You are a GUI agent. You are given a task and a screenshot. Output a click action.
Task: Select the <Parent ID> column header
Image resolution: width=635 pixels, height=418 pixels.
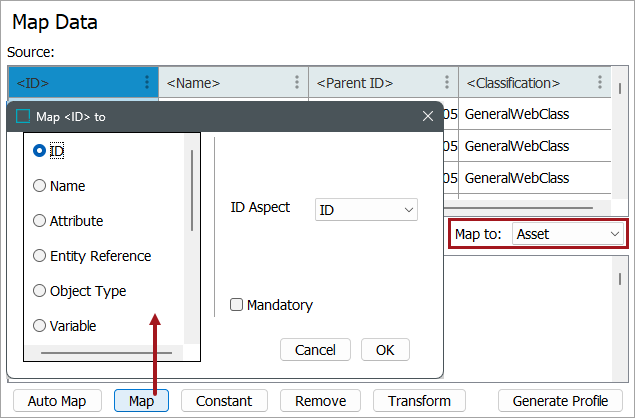[383, 82]
